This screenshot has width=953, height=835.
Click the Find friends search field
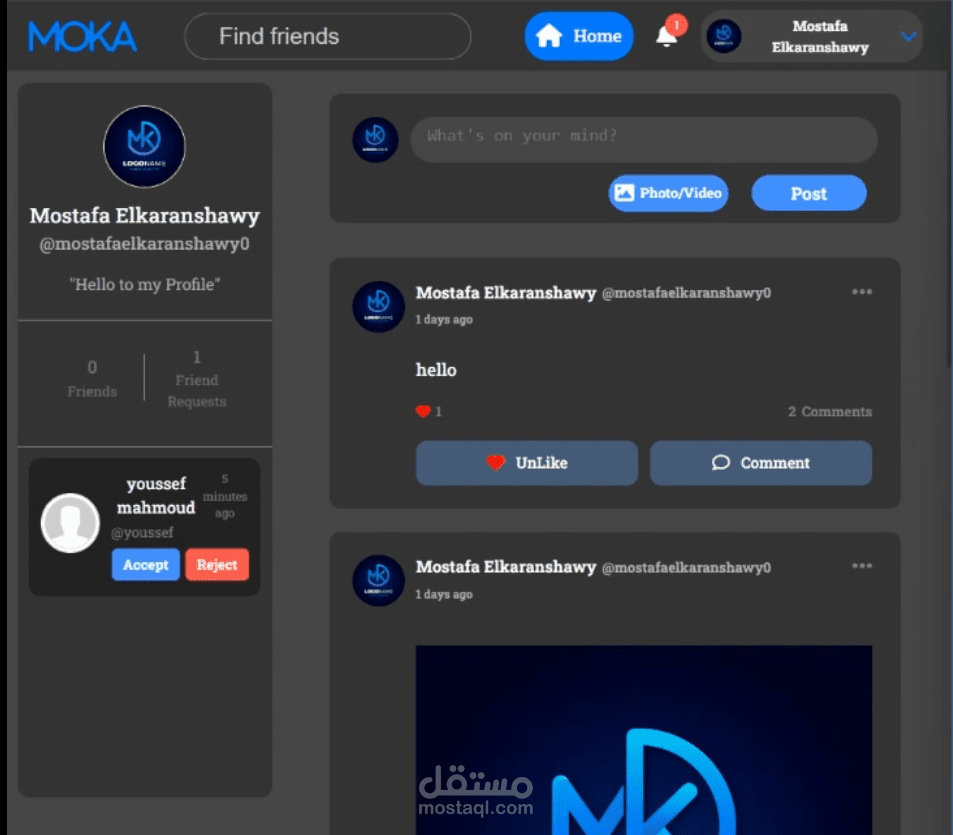point(328,36)
